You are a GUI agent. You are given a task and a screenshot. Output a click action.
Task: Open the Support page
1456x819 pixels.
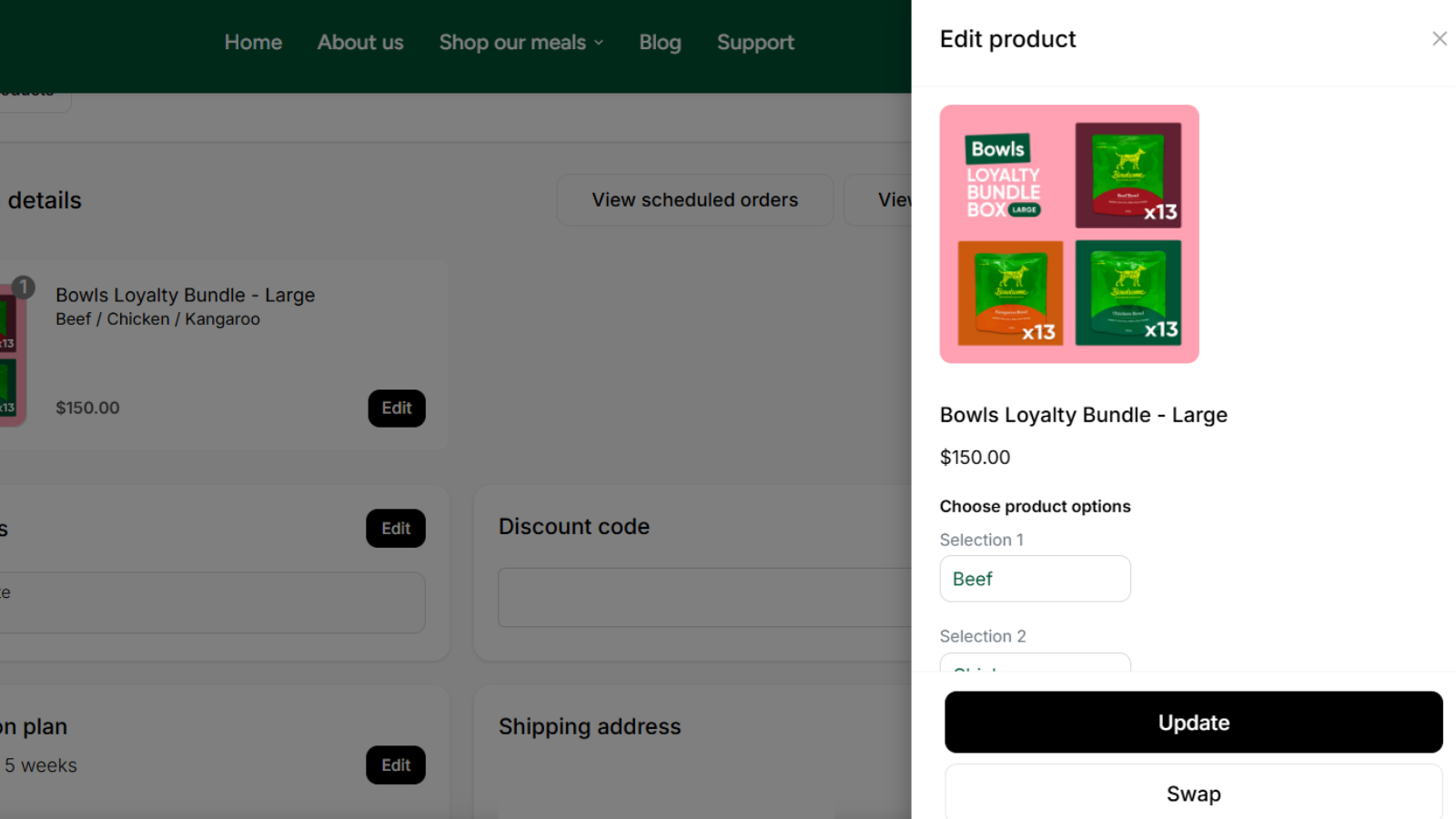tap(755, 43)
